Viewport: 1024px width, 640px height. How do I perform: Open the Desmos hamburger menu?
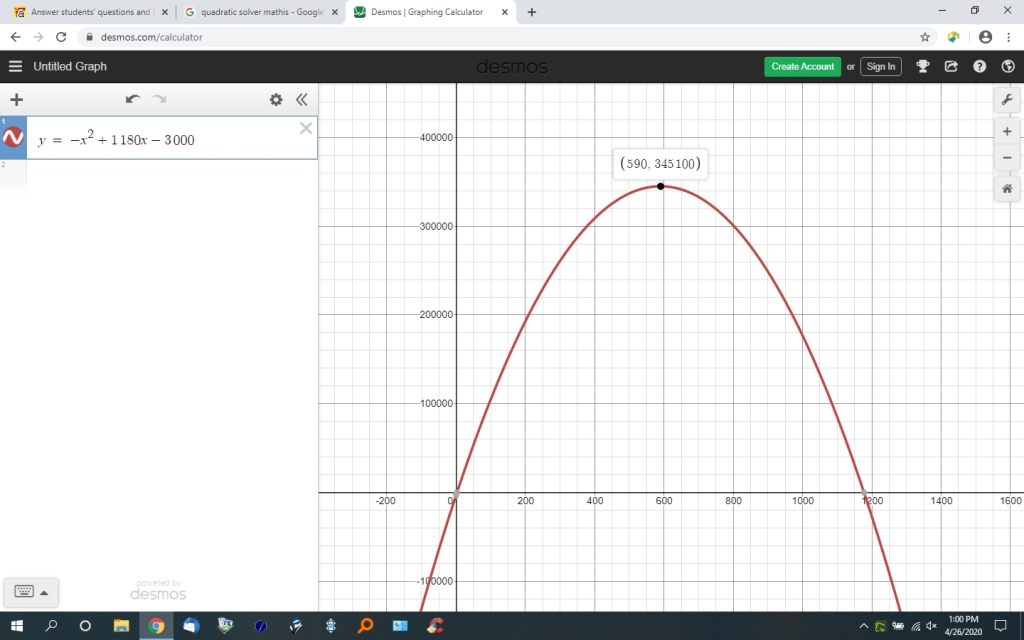pos(15,66)
